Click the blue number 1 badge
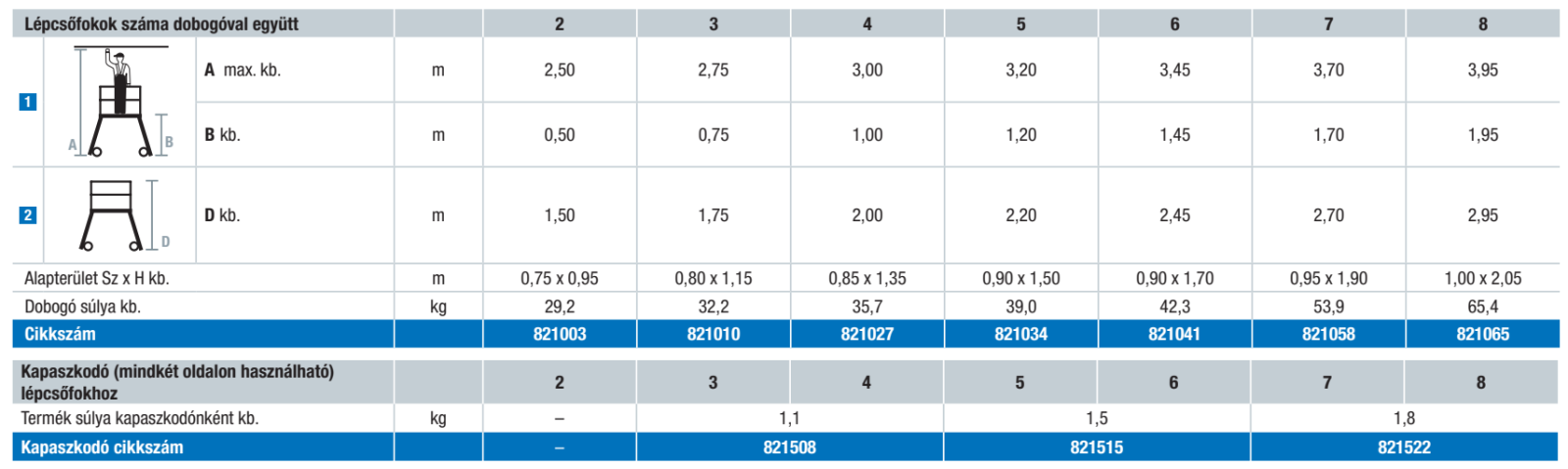 point(27,102)
